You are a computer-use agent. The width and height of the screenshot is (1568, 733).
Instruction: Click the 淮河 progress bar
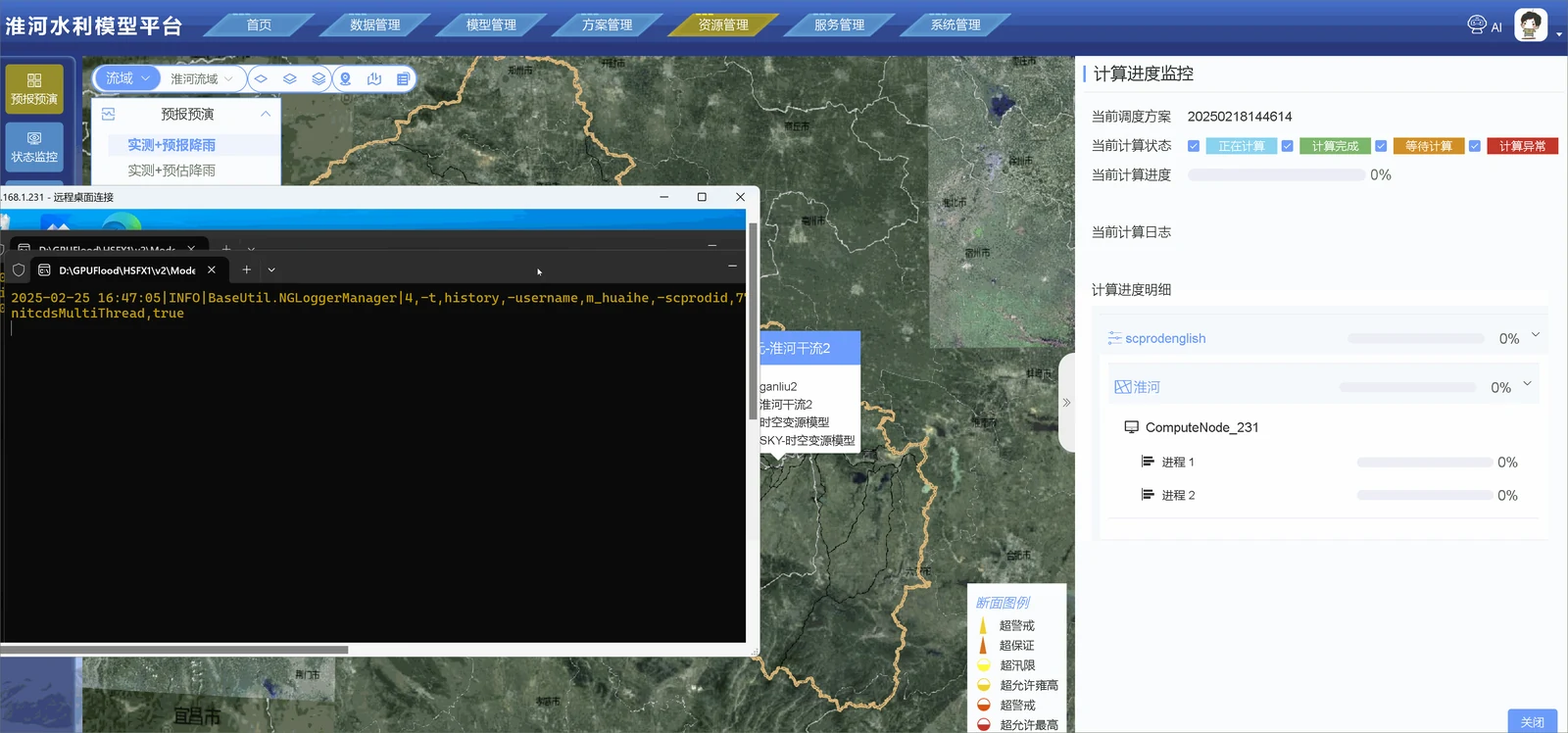point(1407,387)
